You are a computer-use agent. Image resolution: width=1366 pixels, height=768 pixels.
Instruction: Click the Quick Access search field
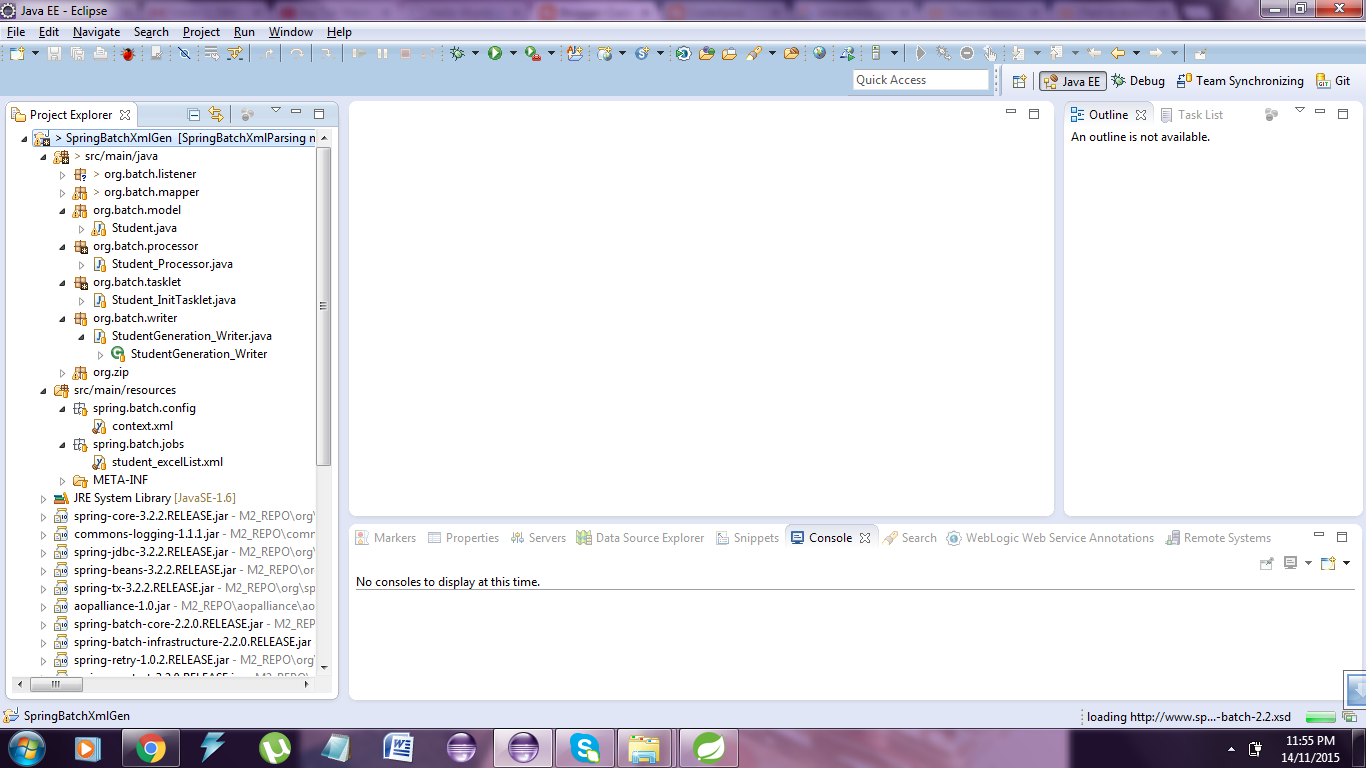[x=921, y=80]
